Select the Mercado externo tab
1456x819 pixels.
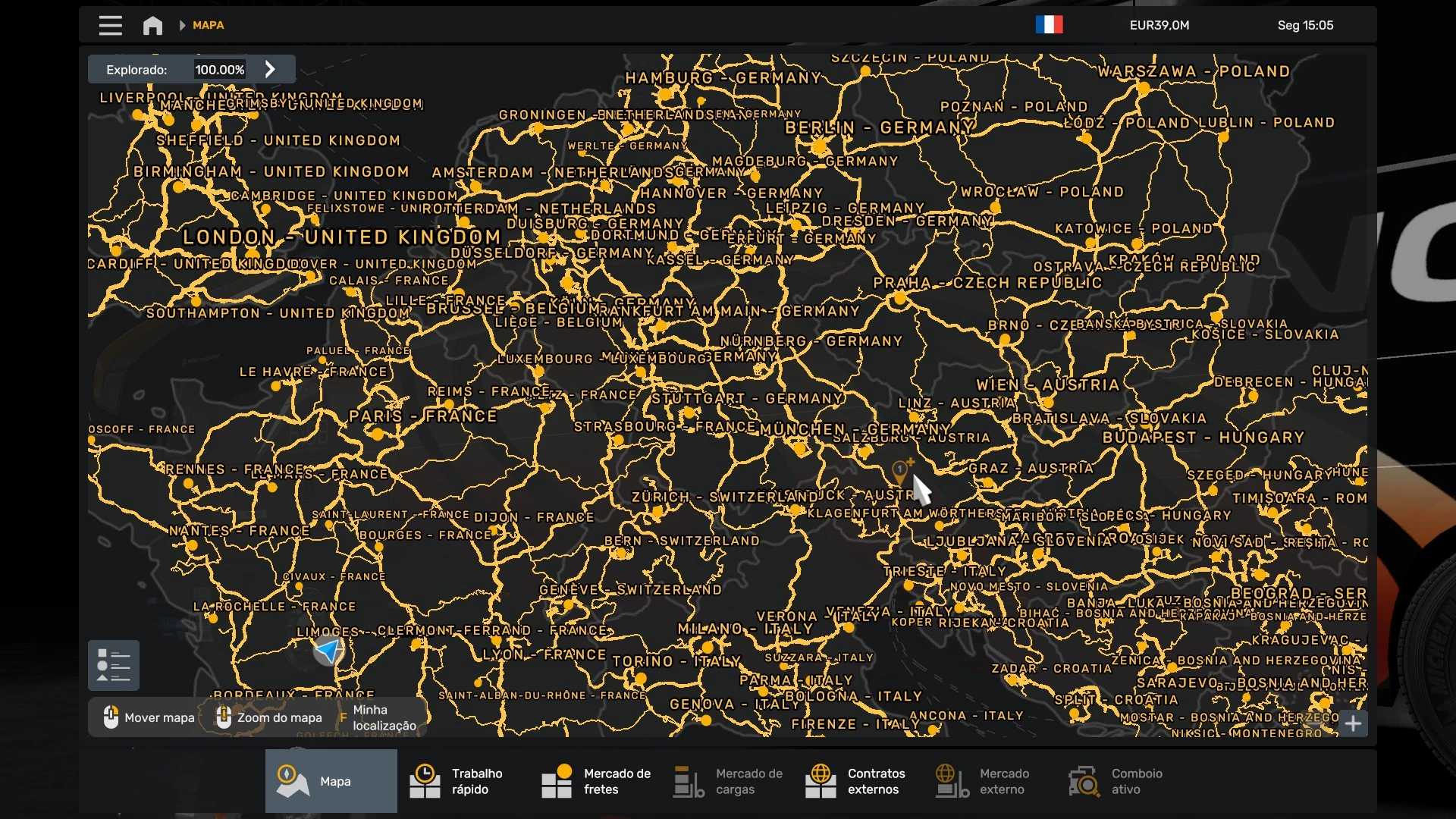click(986, 781)
